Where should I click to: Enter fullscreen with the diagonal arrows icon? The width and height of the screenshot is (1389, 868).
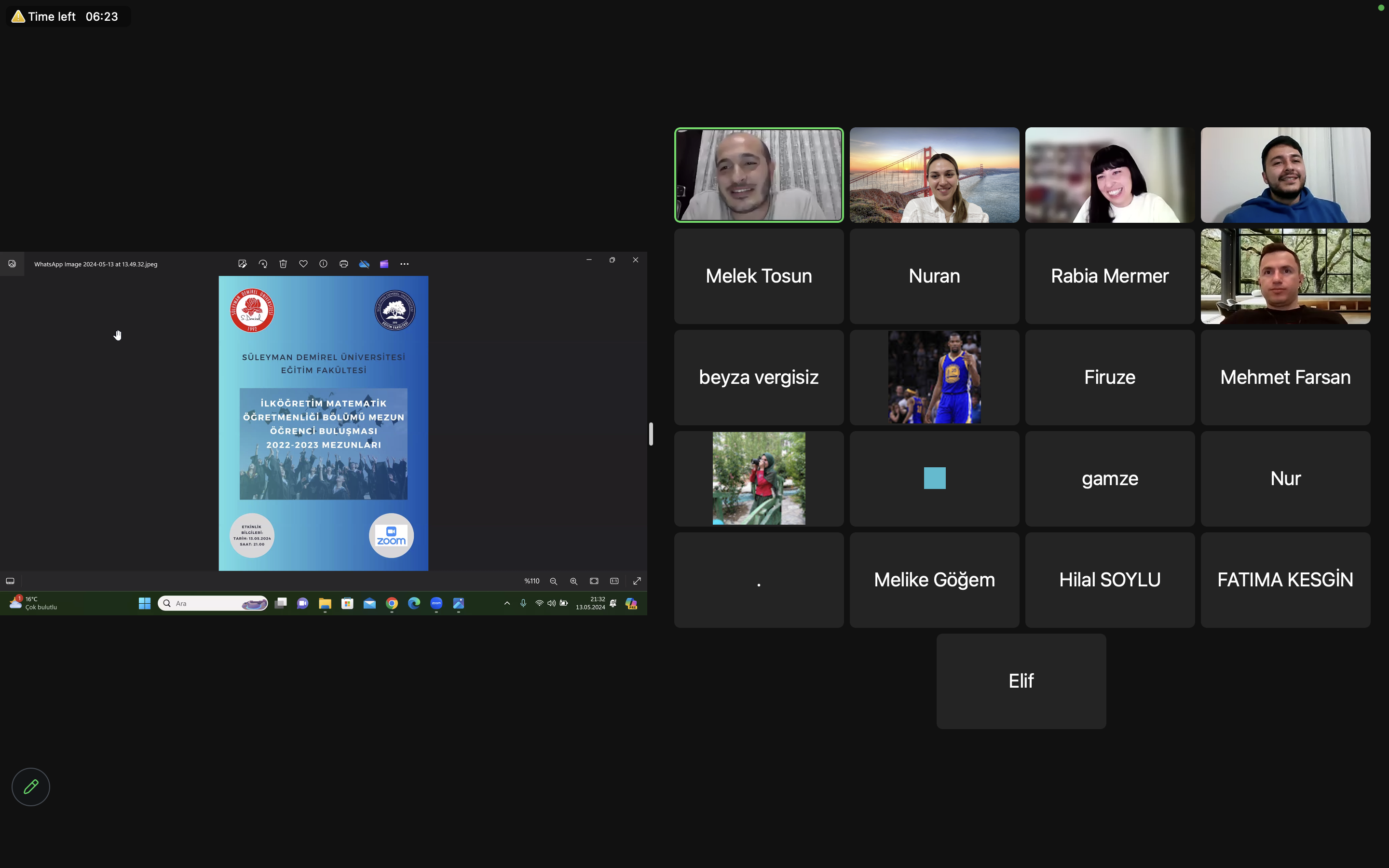point(637,581)
